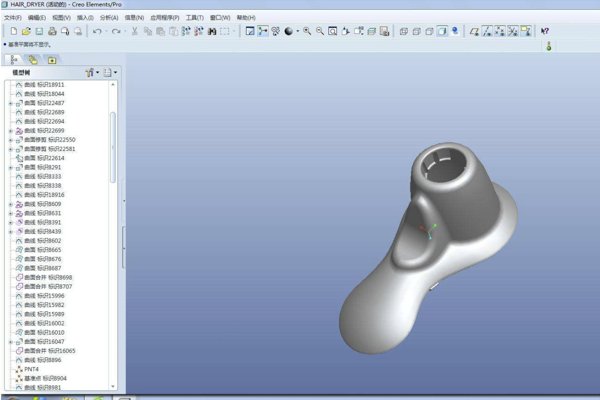The image size is (600, 400).
Task: Select PNT4 in the model tree
Action: point(31,369)
